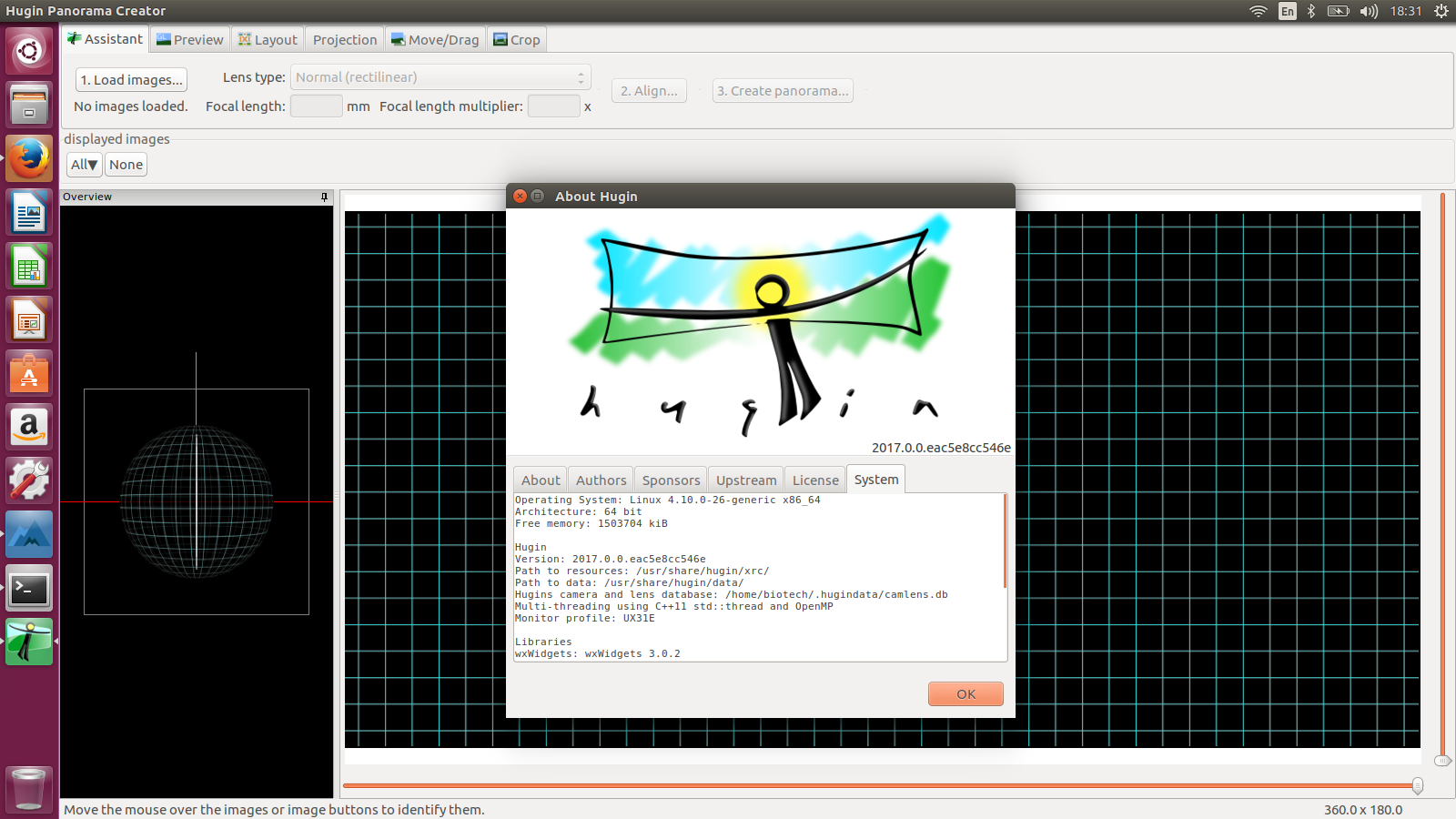The height and width of the screenshot is (819, 1456).
Task: Switch to the Preview tab
Action: (x=189, y=40)
